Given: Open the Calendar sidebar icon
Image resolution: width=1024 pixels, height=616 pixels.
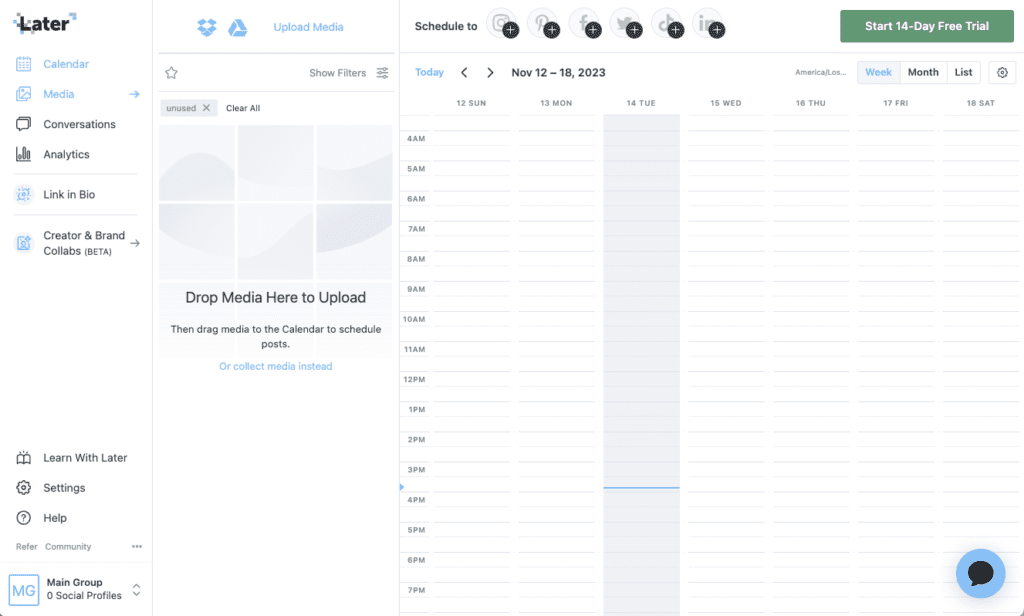Looking at the screenshot, I should tap(24, 64).
